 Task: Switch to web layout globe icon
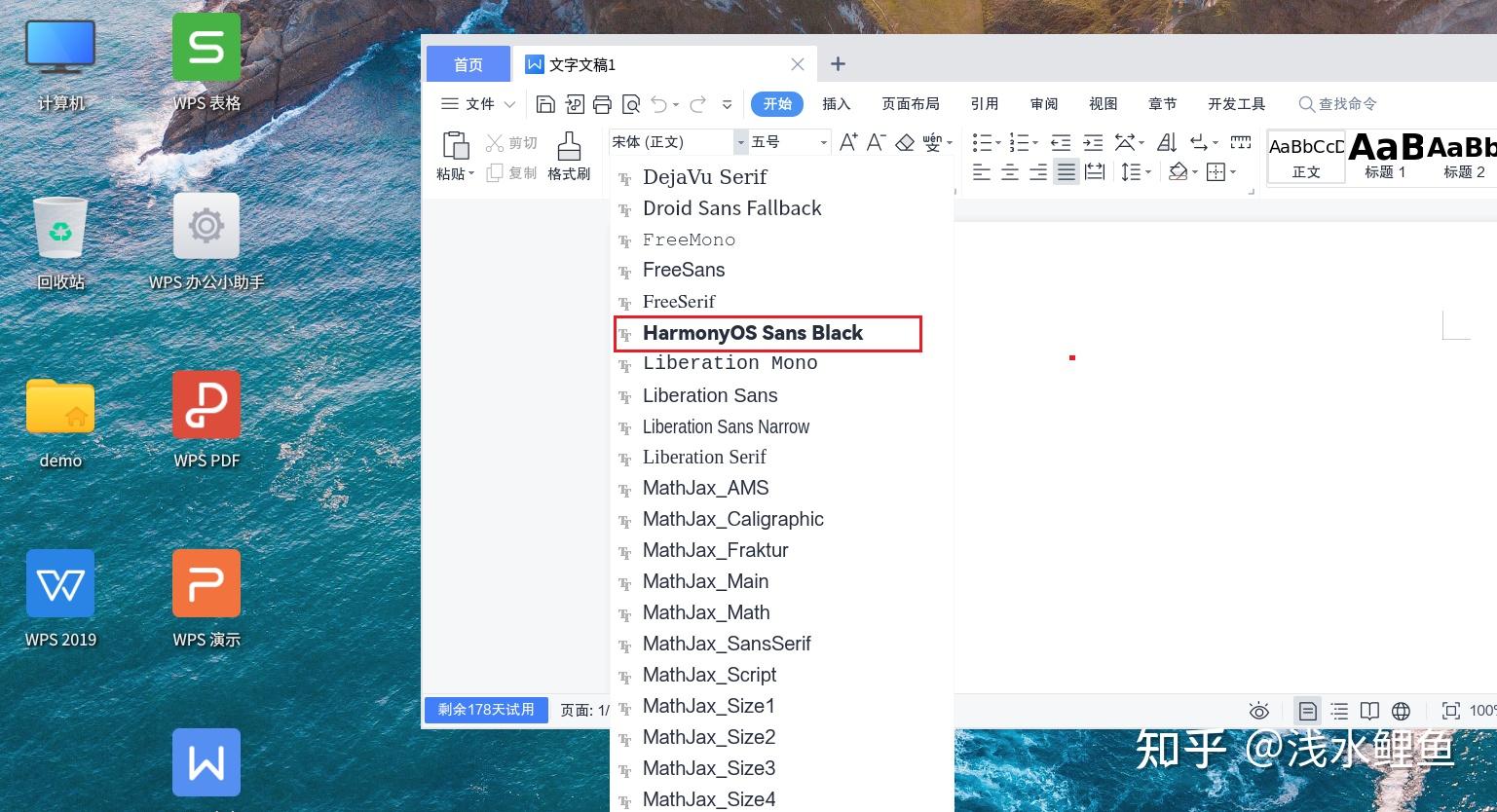click(x=1401, y=711)
